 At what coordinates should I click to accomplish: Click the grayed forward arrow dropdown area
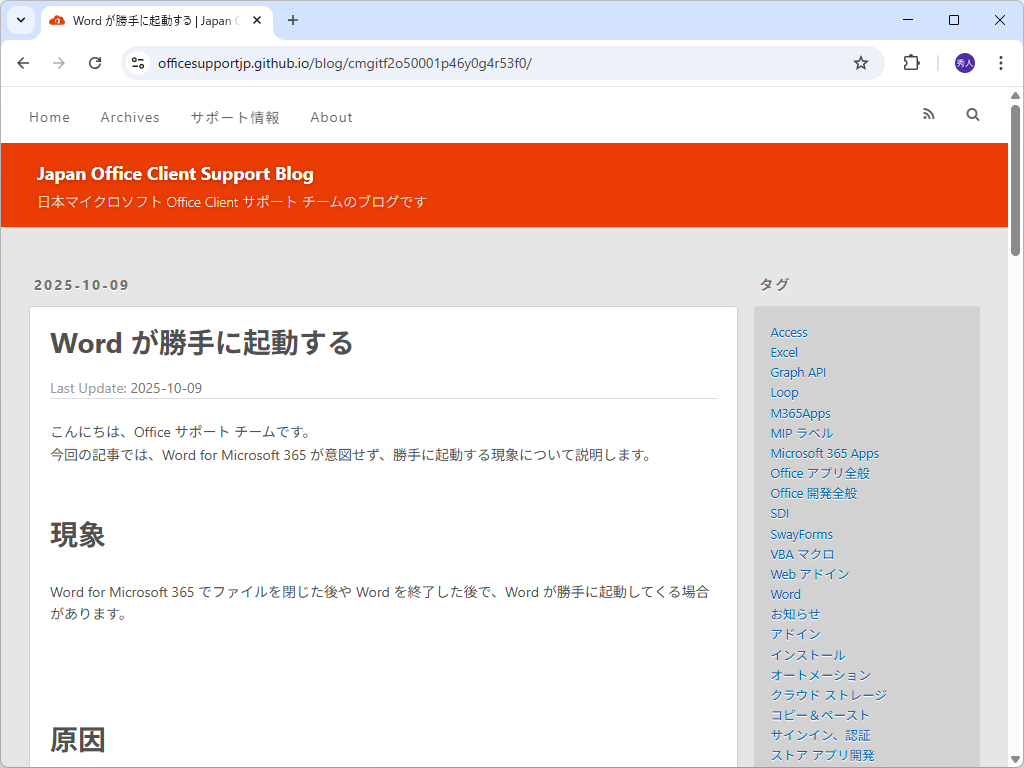[59, 62]
